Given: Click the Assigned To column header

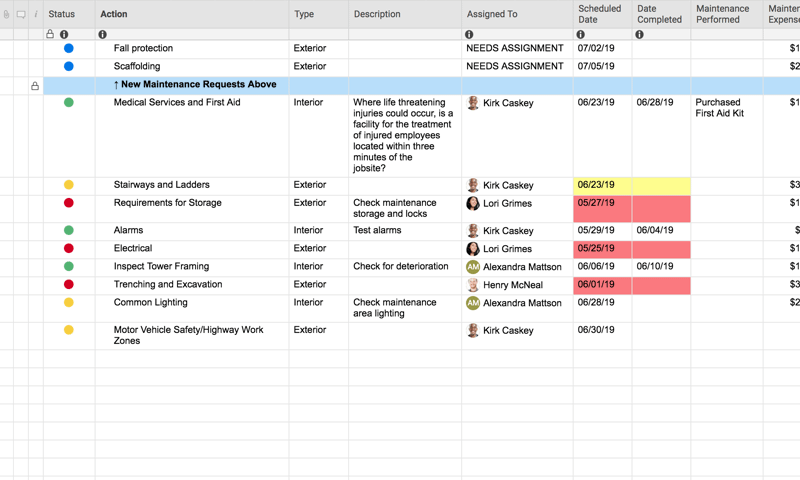Looking at the screenshot, I should (x=517, y=14).
